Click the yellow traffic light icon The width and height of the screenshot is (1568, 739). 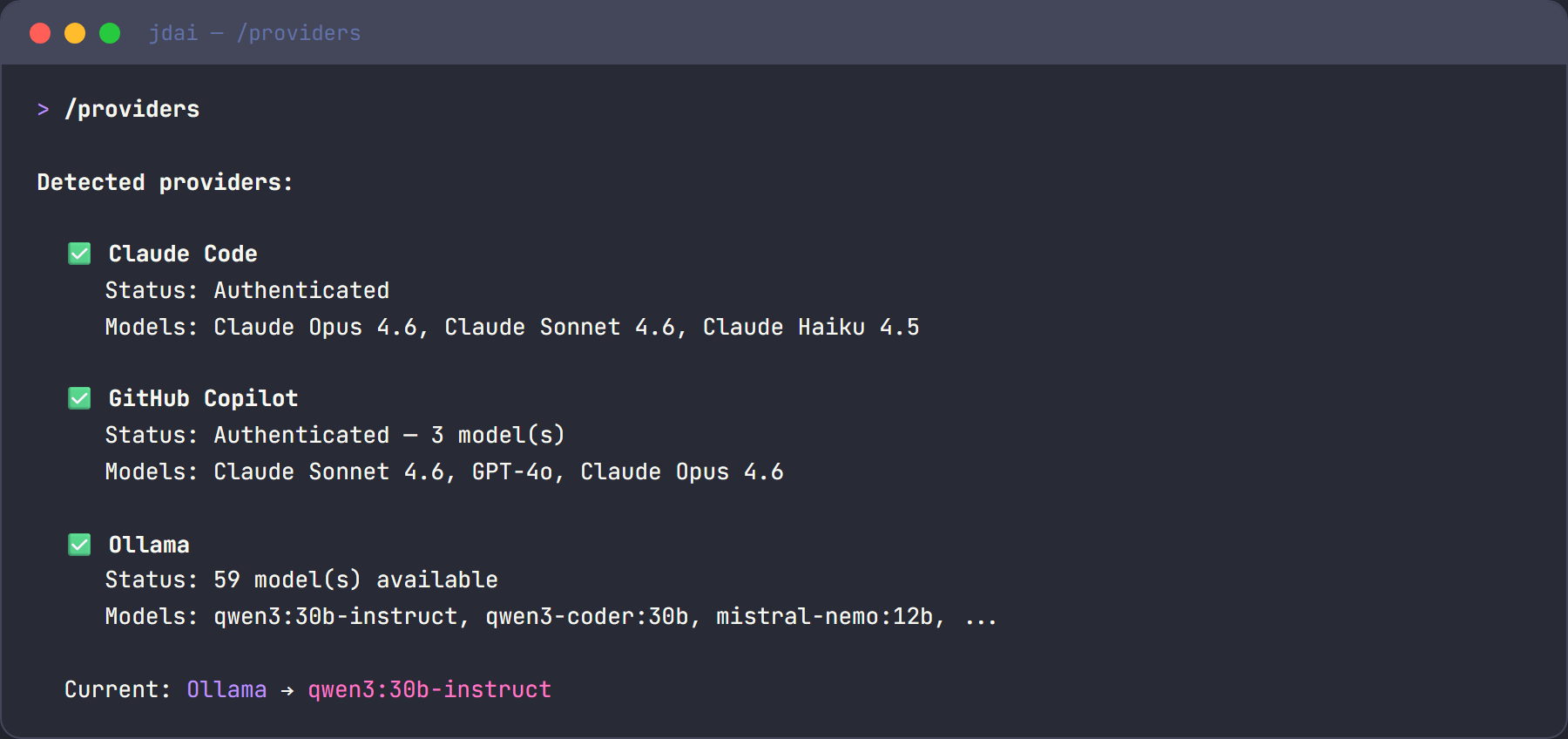(75, 32)
